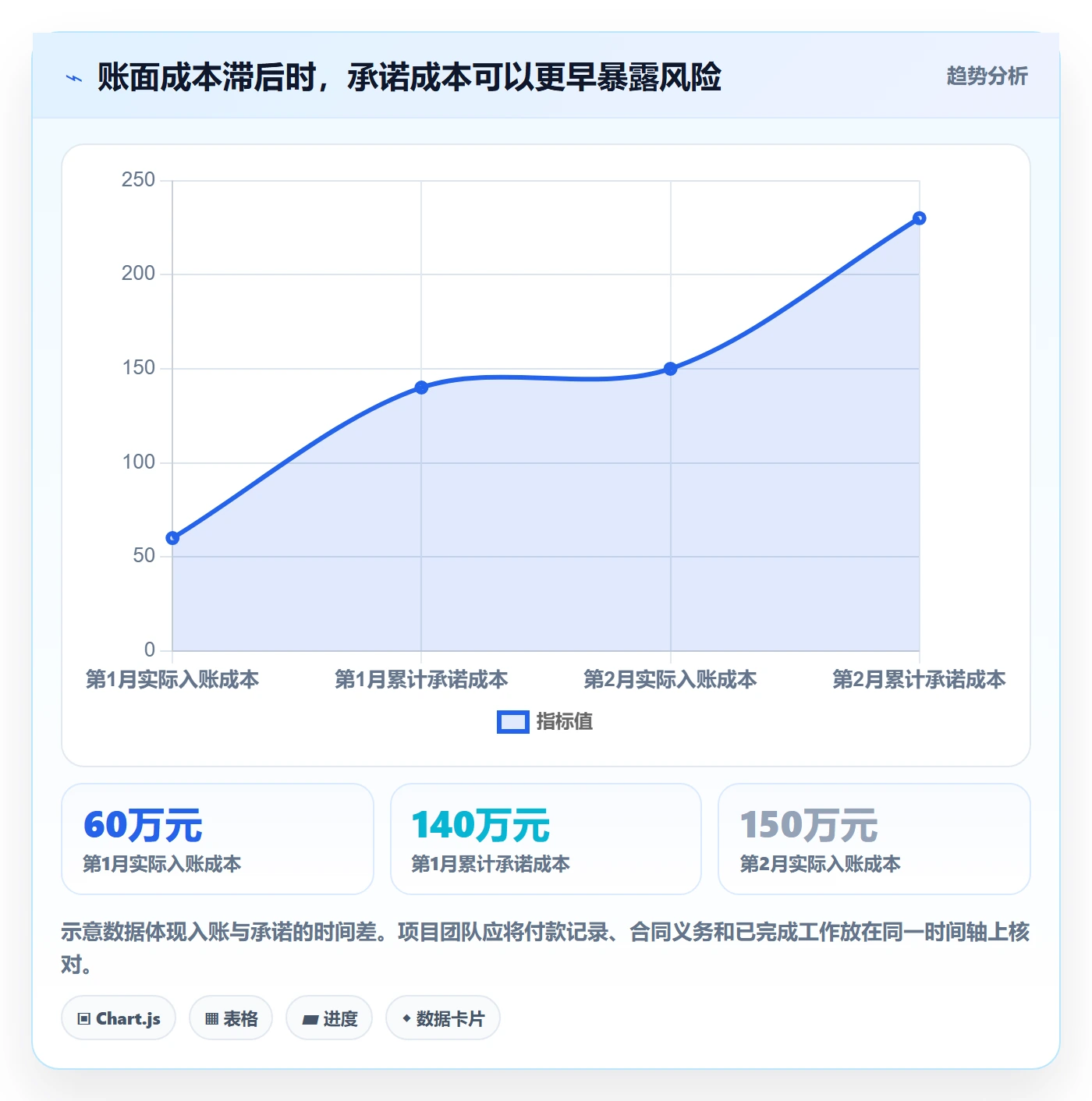
Task: Click the 趋势分析 label in the header
Action: [x=987, y=76]
